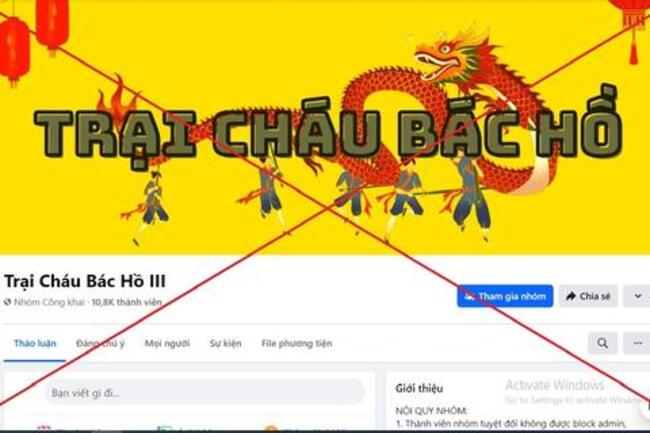Click the Bạn viết gì đi post field
Screen dimensions: 650x433
[204, 392]
